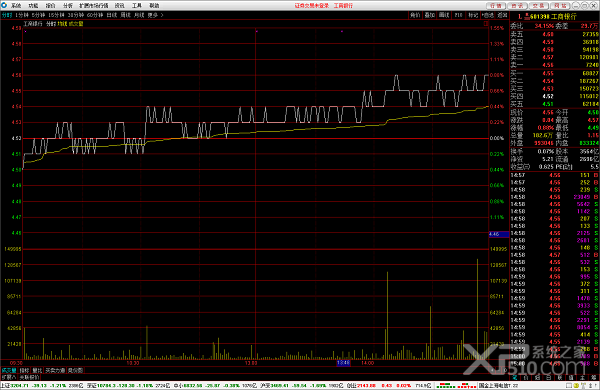Click the small red box icon at the chart's top-right corner

[486, 23]
